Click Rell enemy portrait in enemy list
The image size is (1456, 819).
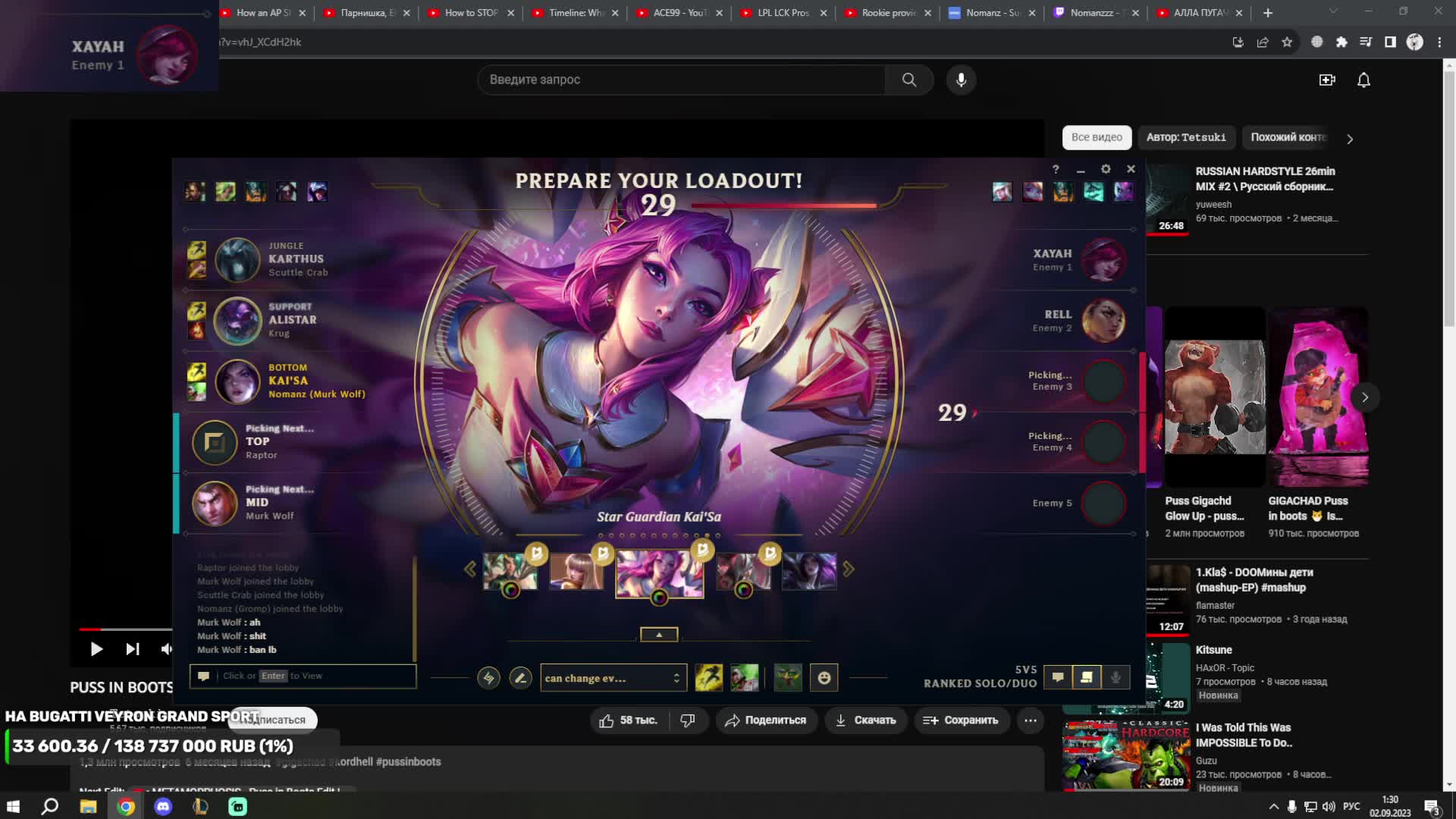pyautogui.click(x=1103, y=320)
